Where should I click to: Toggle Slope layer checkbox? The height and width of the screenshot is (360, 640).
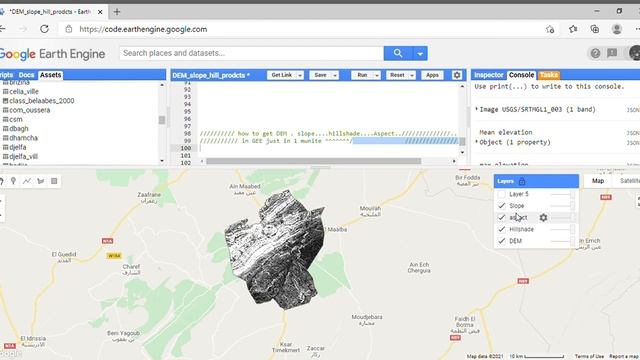click(x=502, y=206)
